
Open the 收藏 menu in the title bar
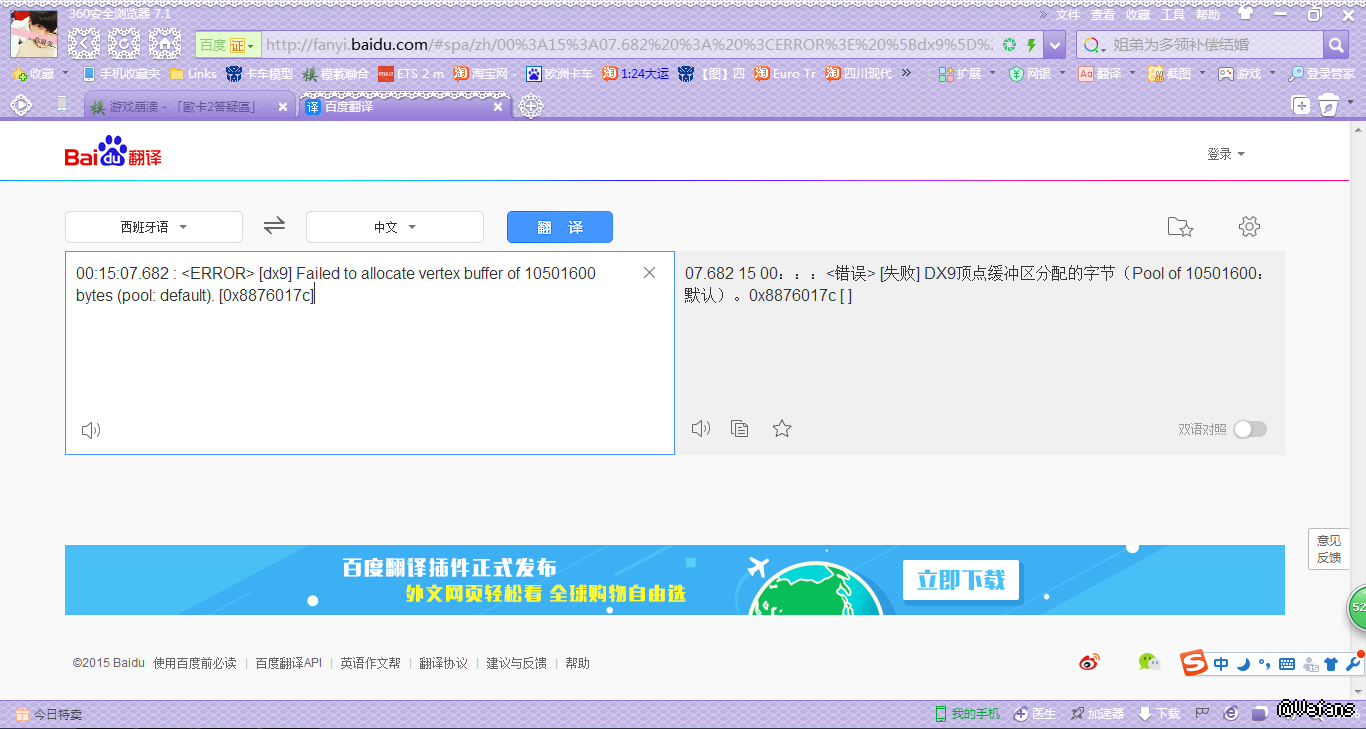tap(1138, 15)
